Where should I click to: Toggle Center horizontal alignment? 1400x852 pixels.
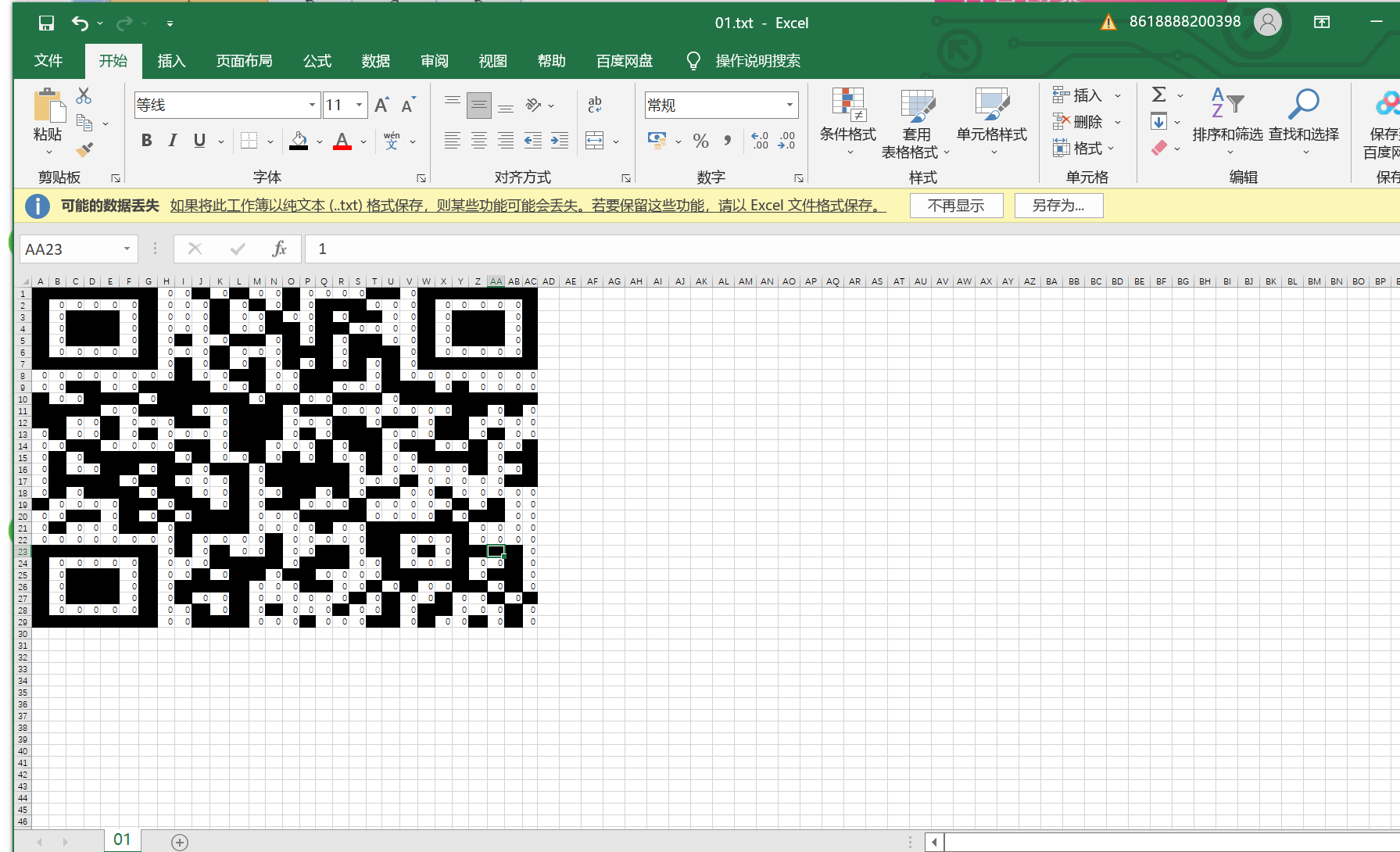click(x=479, y=141)
